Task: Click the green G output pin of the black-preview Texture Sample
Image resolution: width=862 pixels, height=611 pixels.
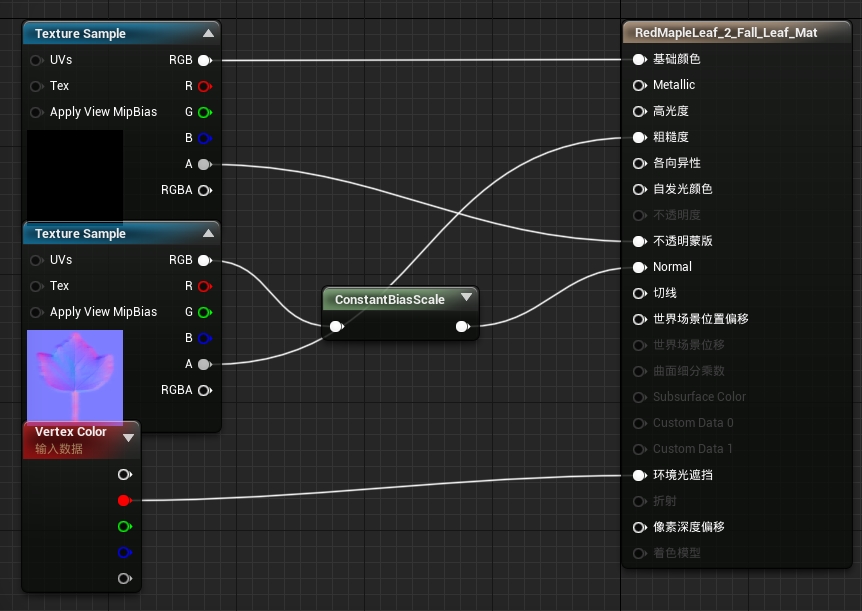Action: (x=205, y=112)
